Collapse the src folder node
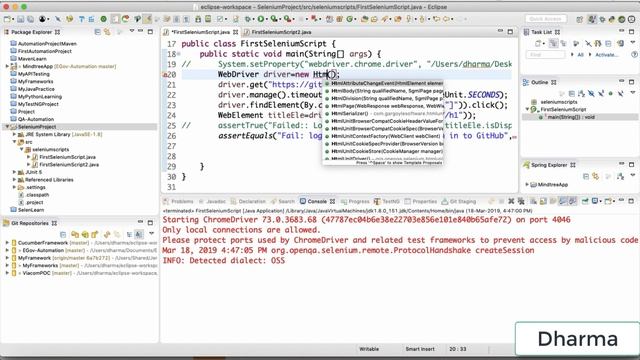The width and height of the screenshot is (640, 360). pyautogui.click(x=14, y=142)
